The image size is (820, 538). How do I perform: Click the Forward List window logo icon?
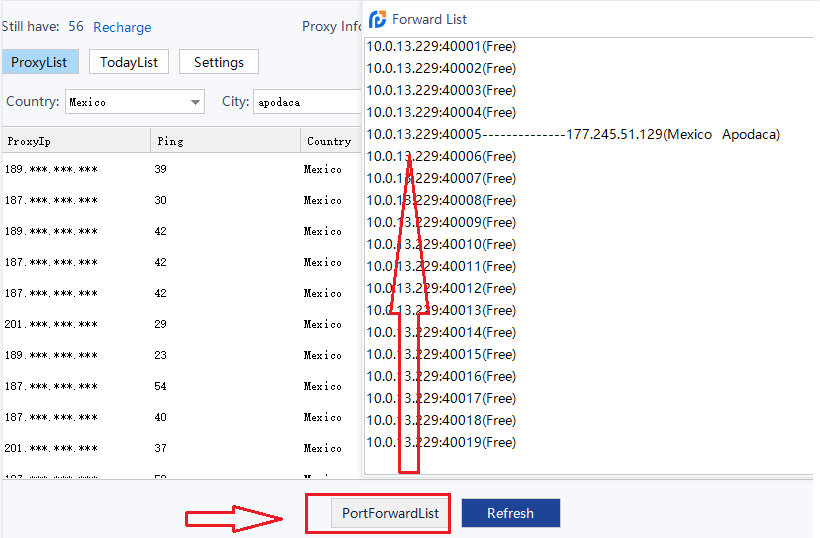pos(378,19)
